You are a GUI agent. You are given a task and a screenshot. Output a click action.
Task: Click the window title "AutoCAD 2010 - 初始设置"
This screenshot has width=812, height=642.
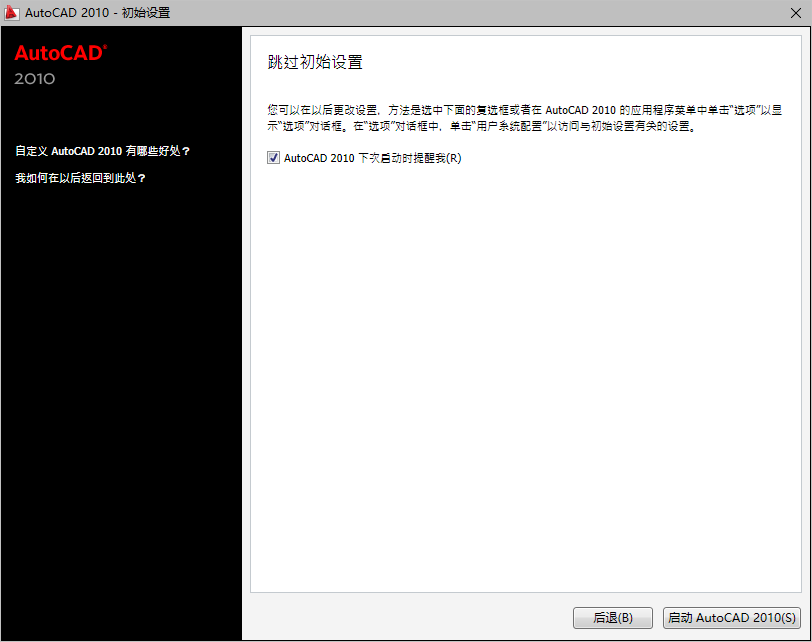pos(97,13)
